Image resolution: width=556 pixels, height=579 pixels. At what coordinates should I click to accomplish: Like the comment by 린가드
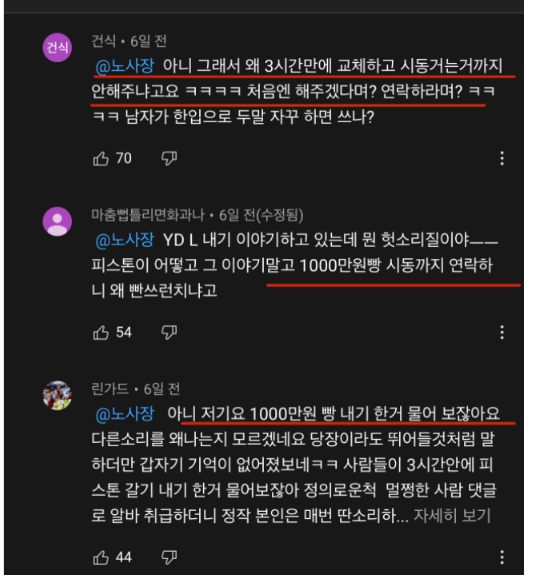click(101, 557)
